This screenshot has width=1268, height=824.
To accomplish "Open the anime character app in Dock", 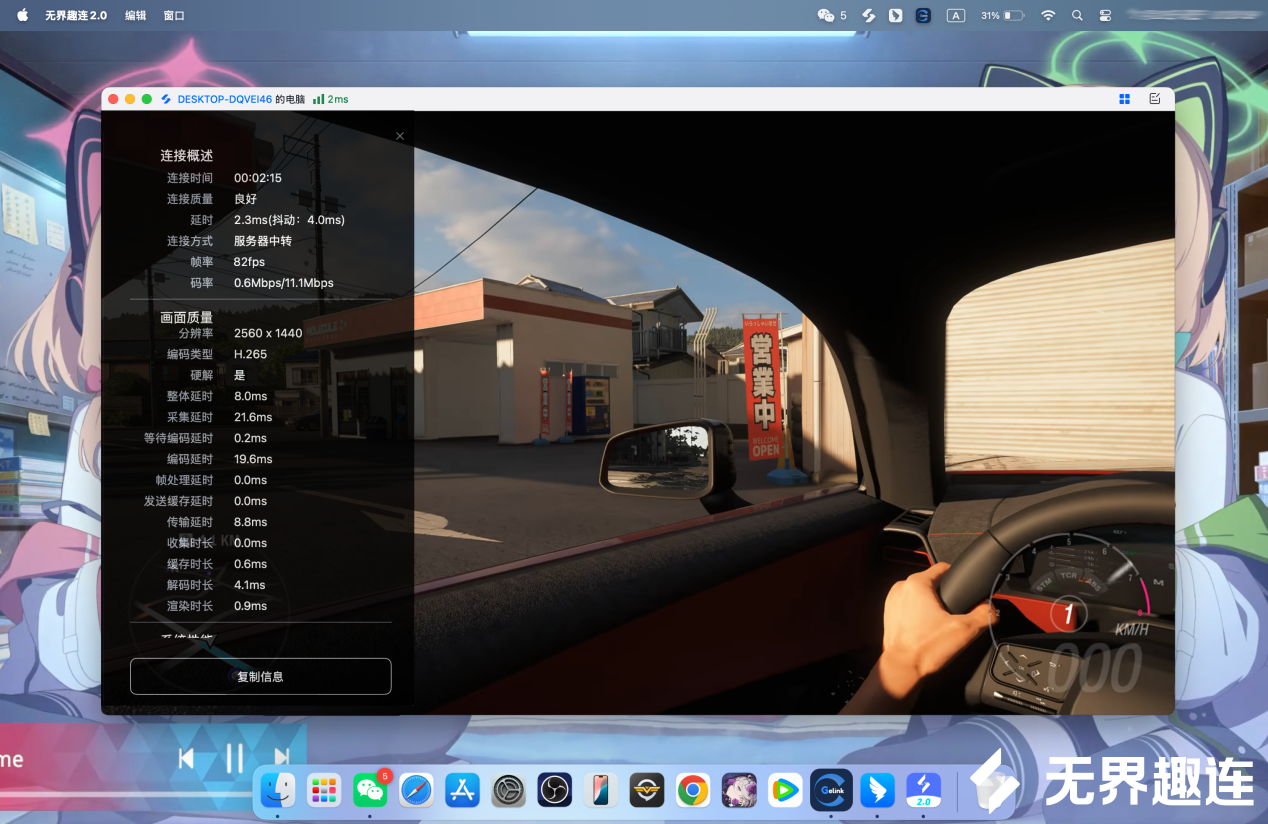I will (739, 790).
